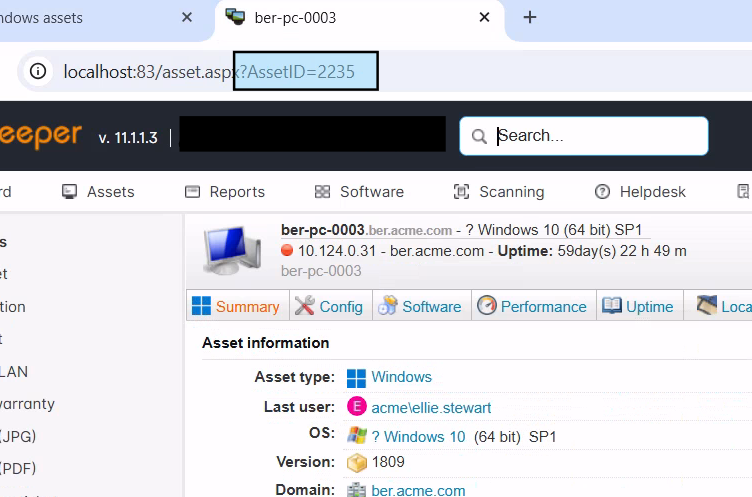Click the asset name ber-pc-0003 heading
The image size is (752, 497).
[323, 230]
